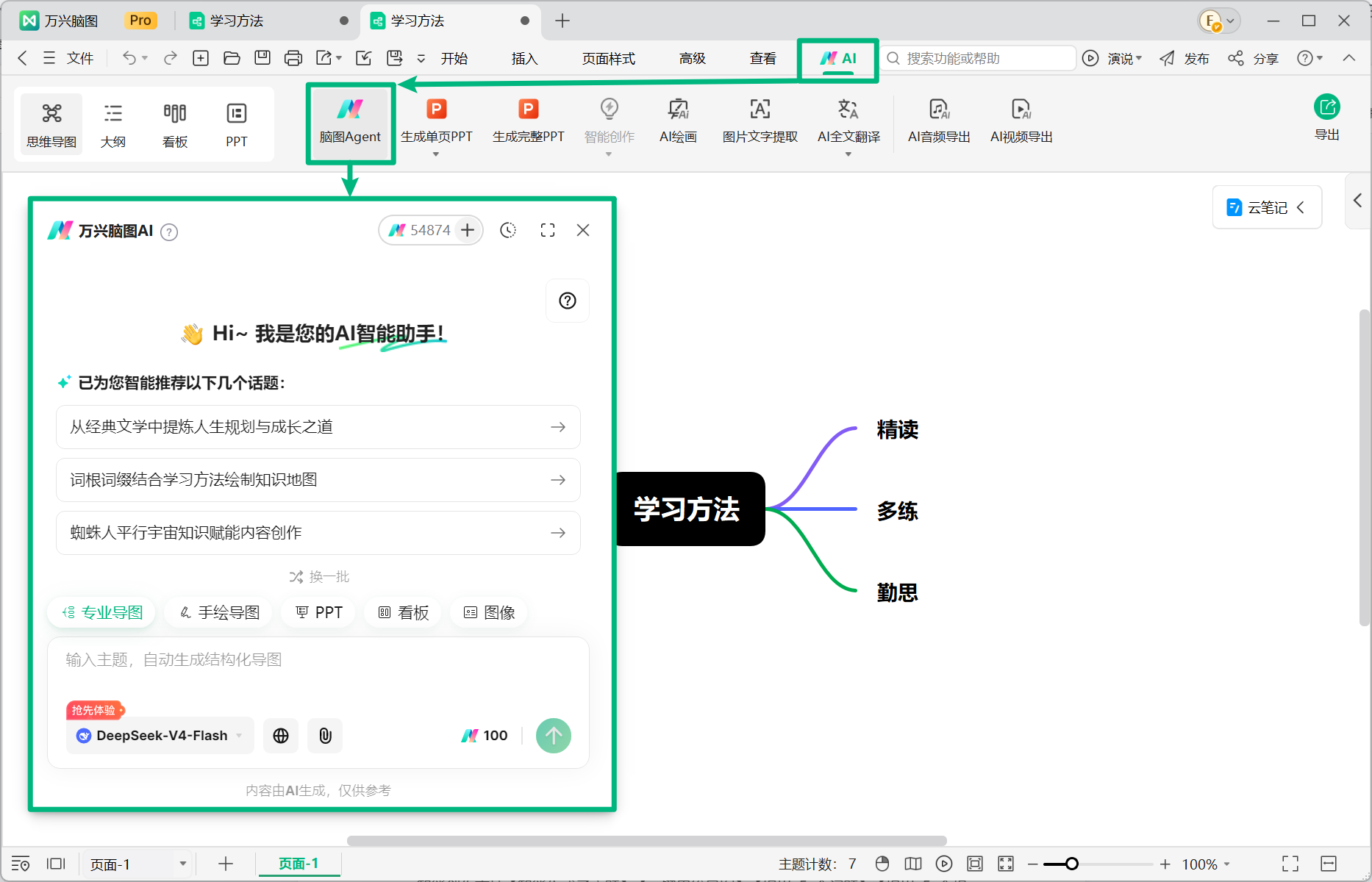Add AI credits with plus button
The width and height of the screenshot is (1372, 882).
click(x=468, y=230)
